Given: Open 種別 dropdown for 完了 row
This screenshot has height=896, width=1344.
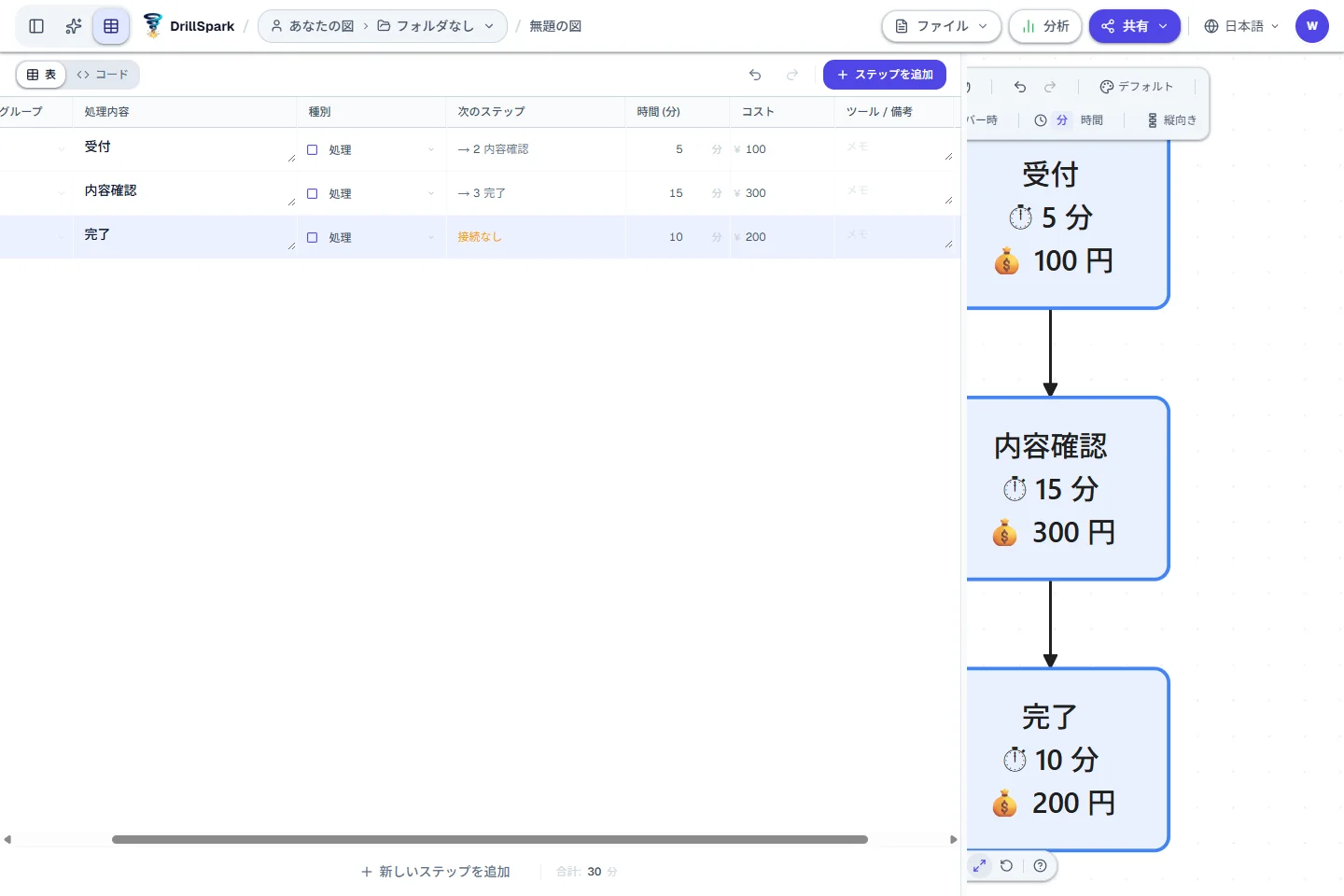Looking at the screenshot, I should (x=371, y=237).
